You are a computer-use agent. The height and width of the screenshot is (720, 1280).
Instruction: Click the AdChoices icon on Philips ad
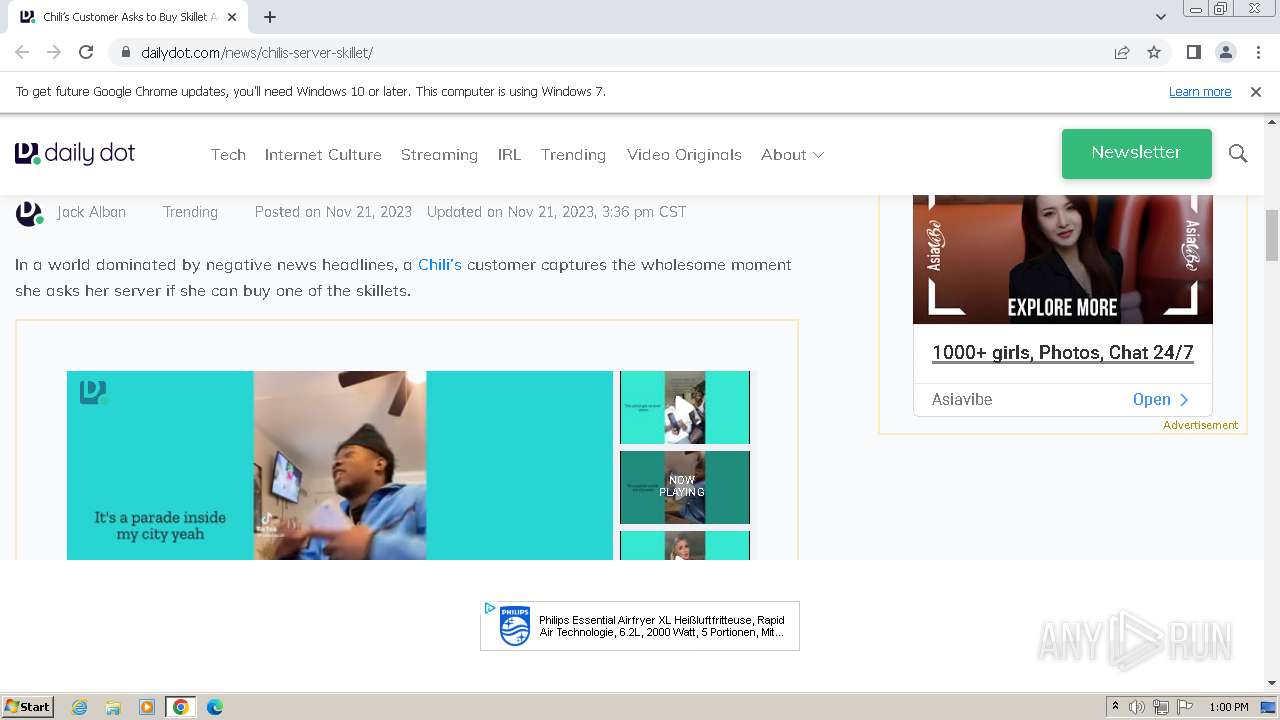(489, 608)
